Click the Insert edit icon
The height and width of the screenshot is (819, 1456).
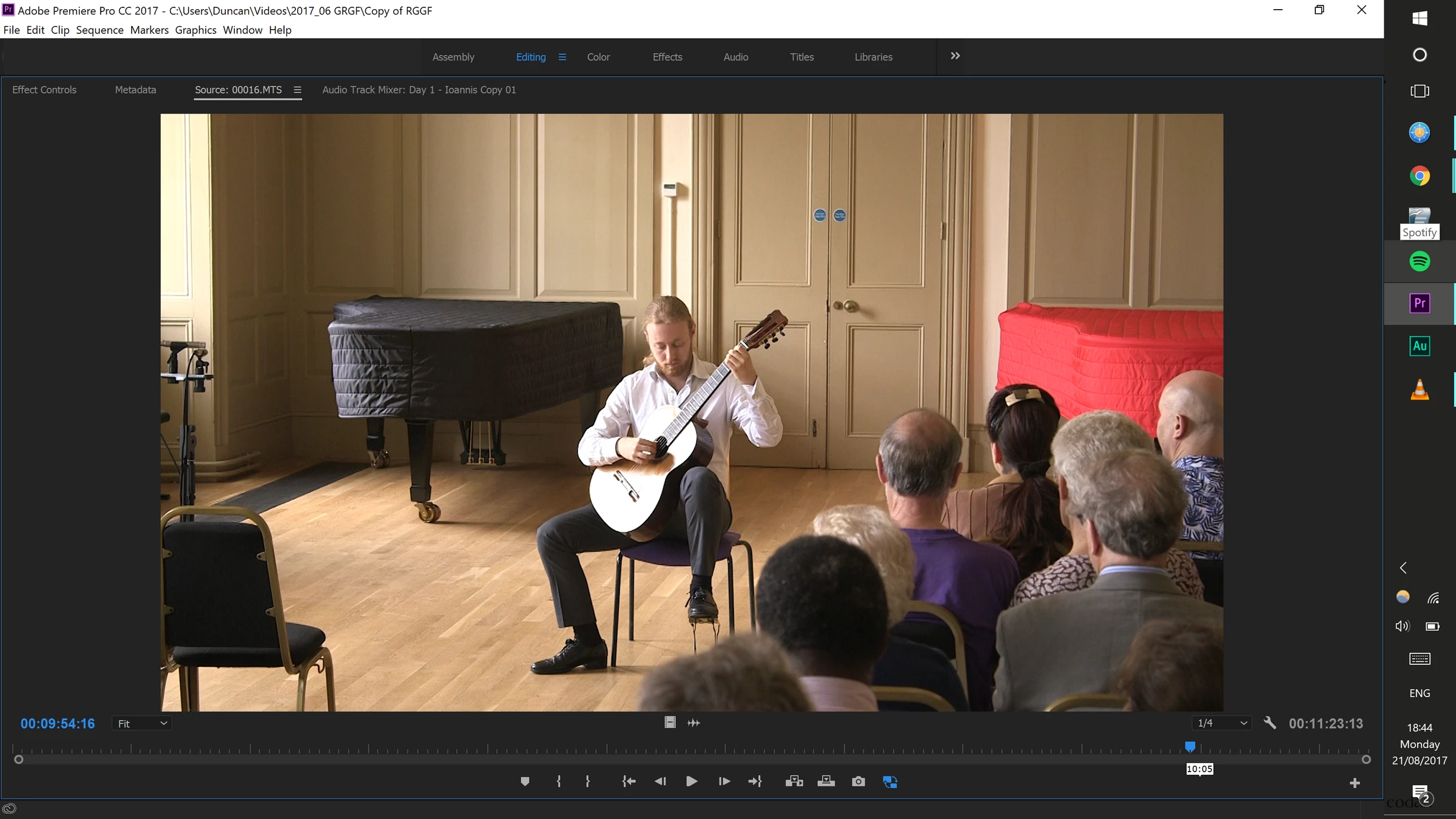point(794,781)
